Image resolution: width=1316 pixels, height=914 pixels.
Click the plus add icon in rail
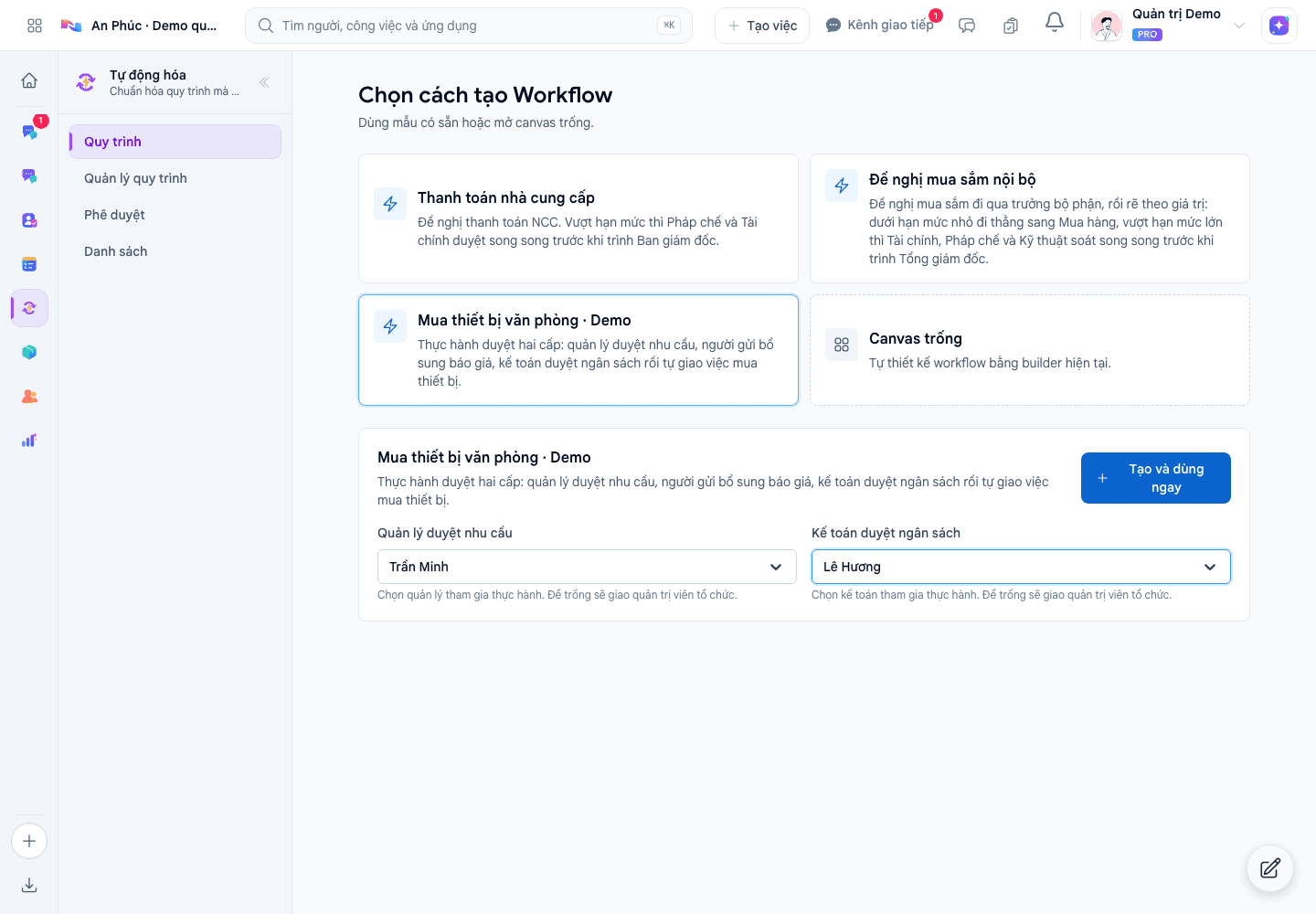tap(29, 841)
